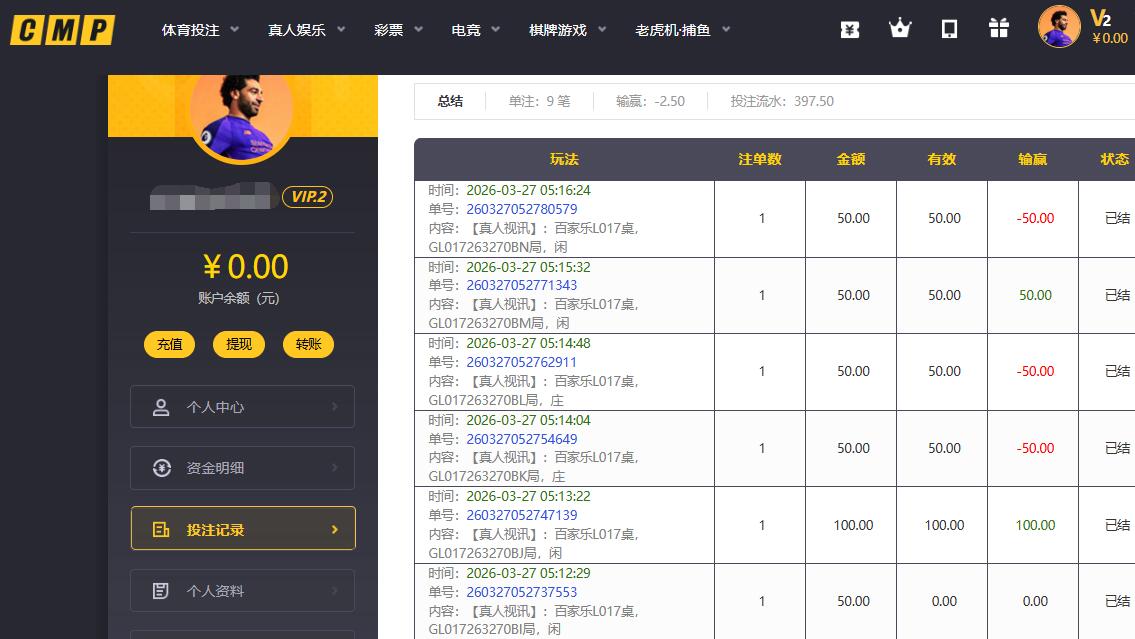Open the mobile app icon in the header

tap(948, 28)
